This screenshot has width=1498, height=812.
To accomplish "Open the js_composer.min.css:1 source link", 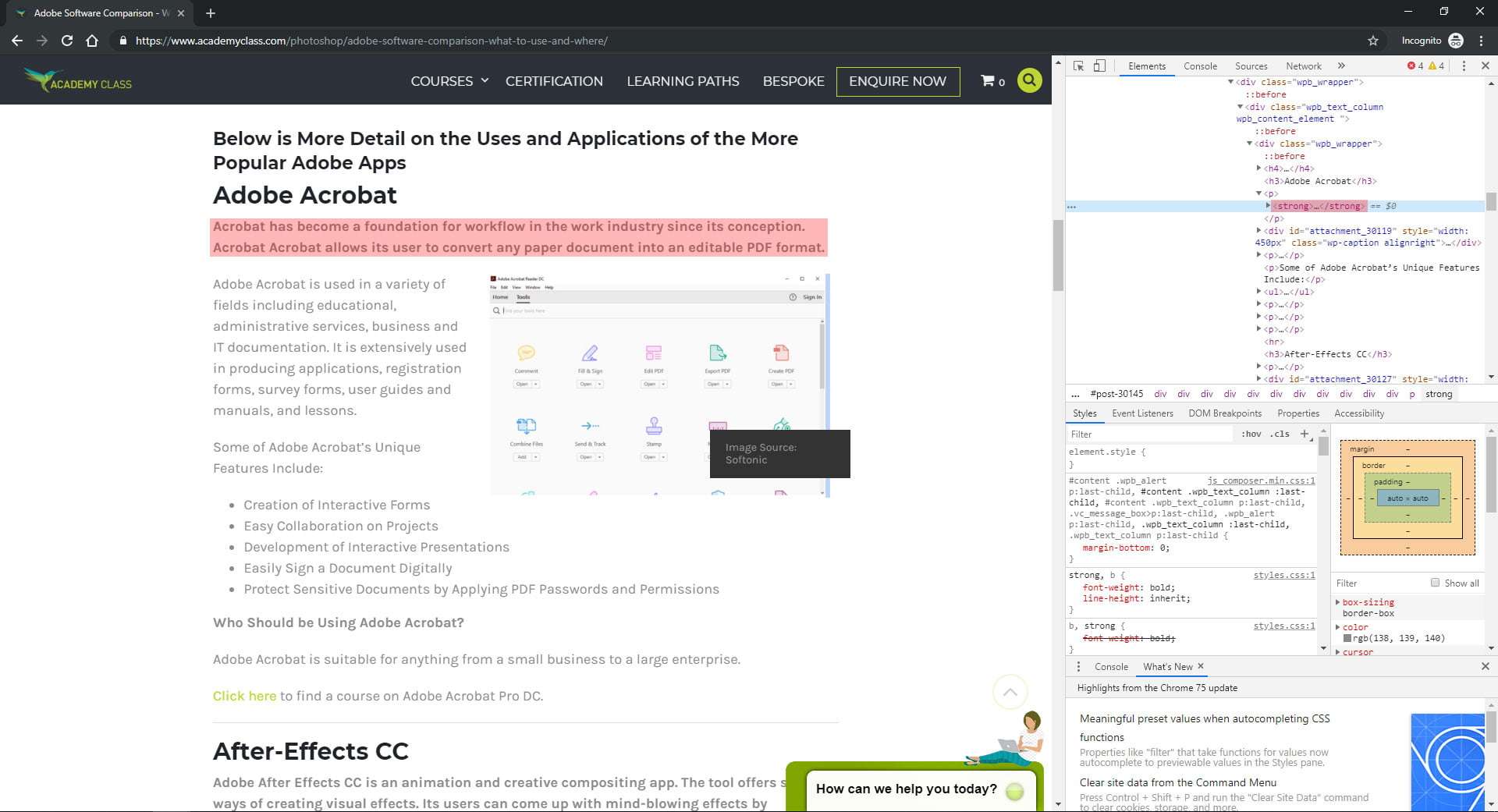I will (x=1261, y=480).
